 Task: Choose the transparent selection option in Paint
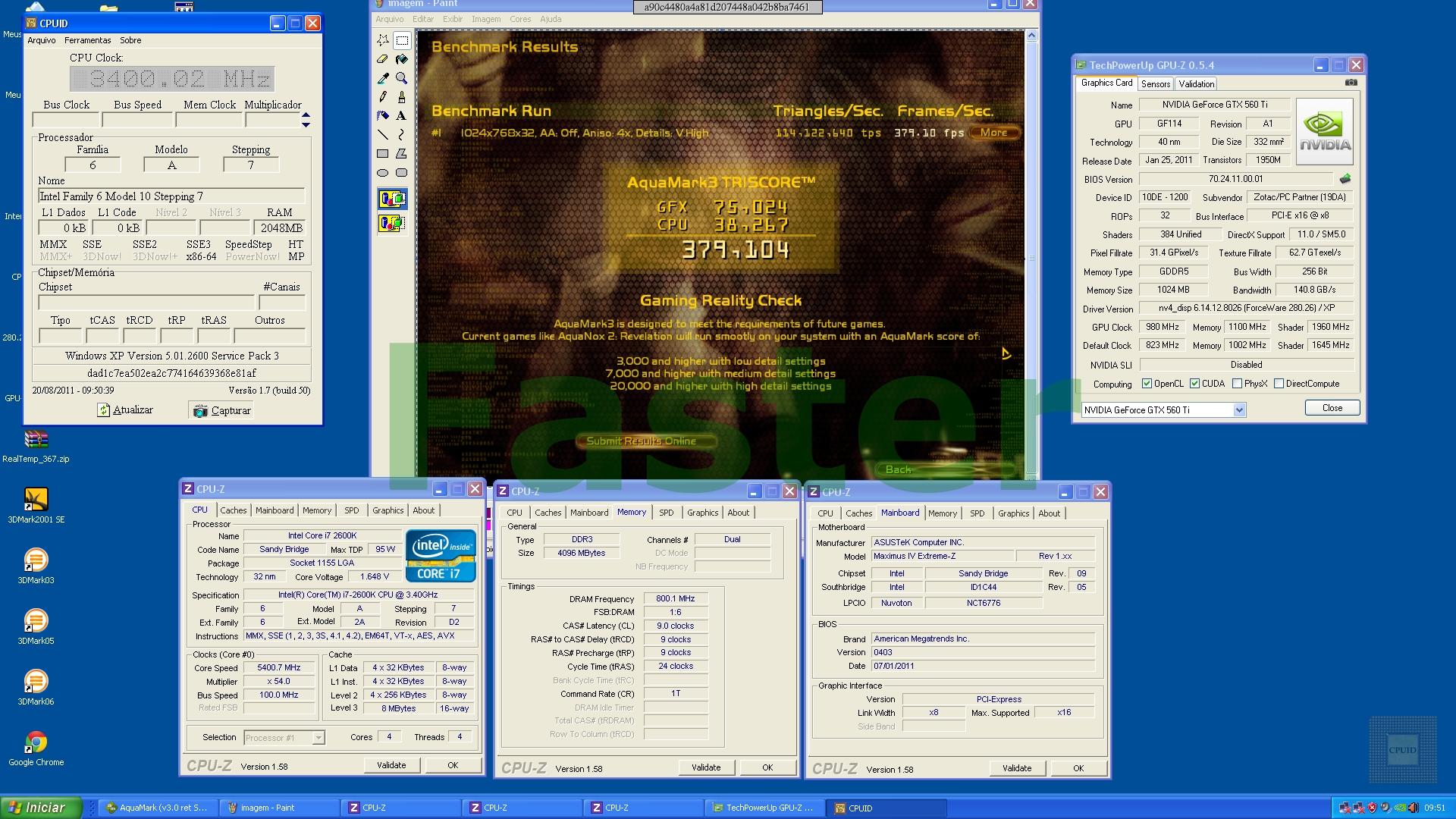[x=392, y=223]
